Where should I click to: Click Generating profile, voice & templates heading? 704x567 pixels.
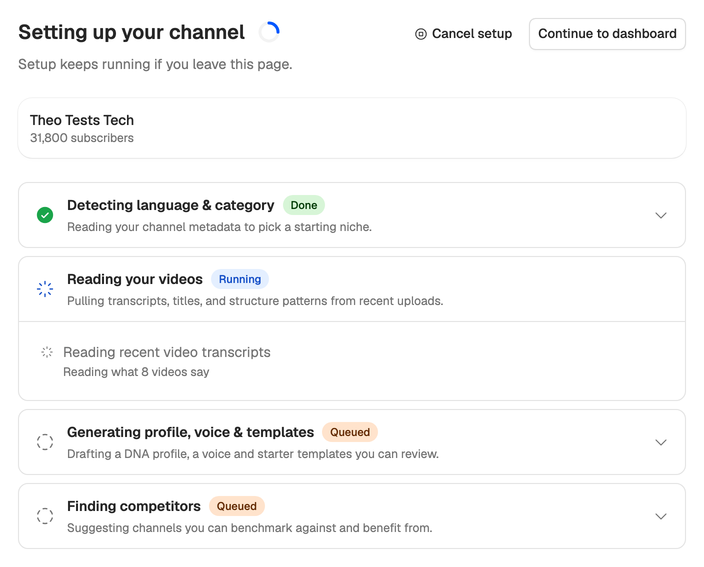pos(190,432)
